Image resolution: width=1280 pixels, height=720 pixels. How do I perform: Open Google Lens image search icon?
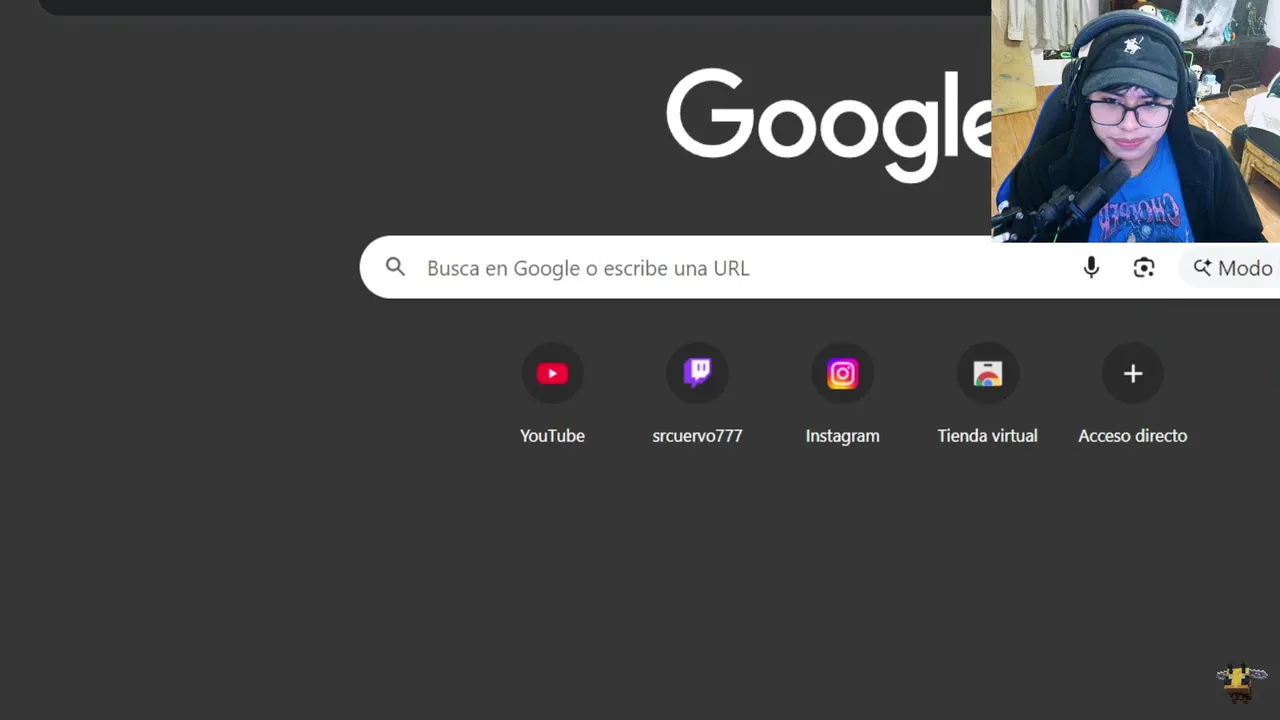(1144, 267)
